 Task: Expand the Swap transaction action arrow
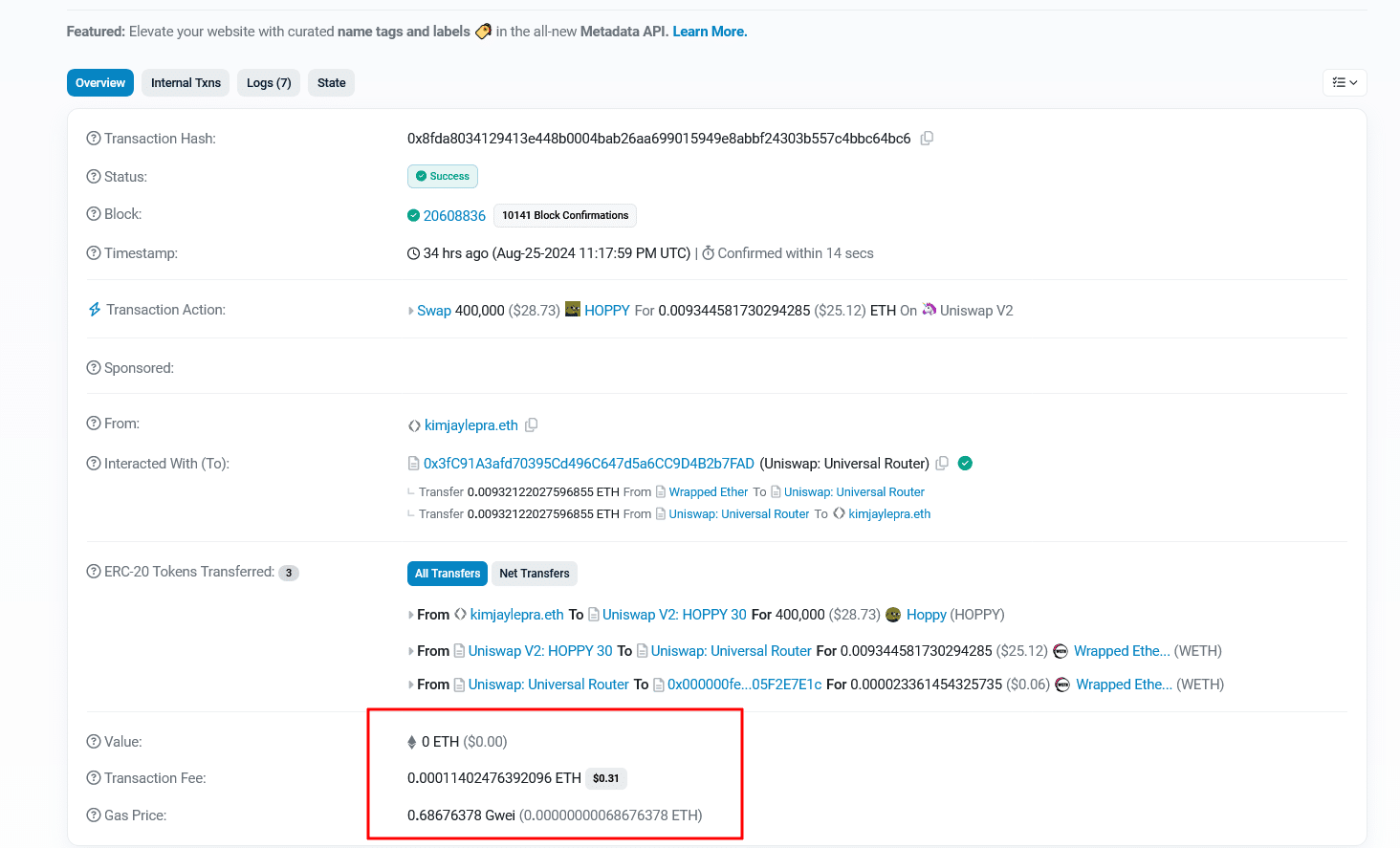point(411,311)
